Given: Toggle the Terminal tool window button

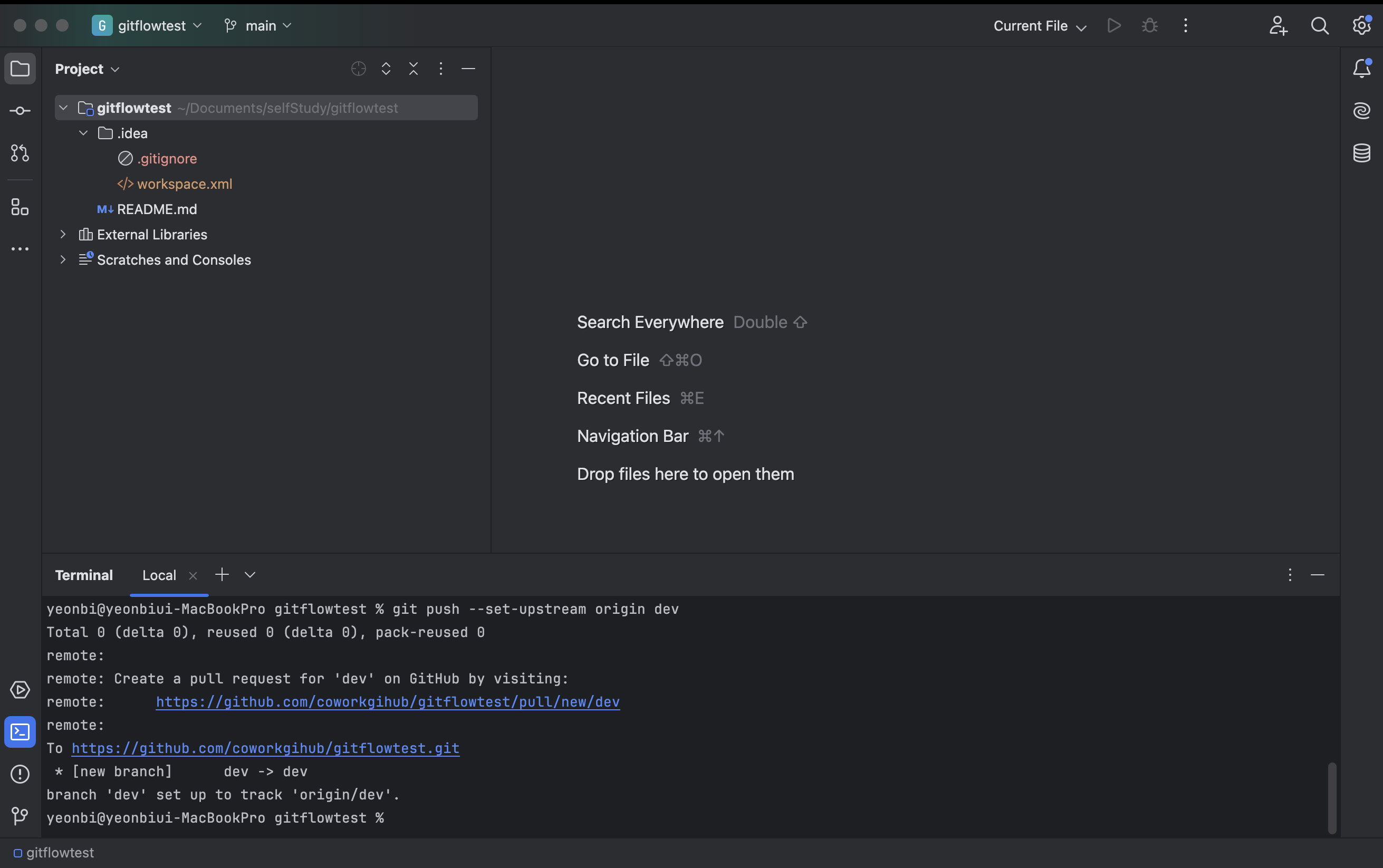Looking at the screenshot, I should 20,732.
